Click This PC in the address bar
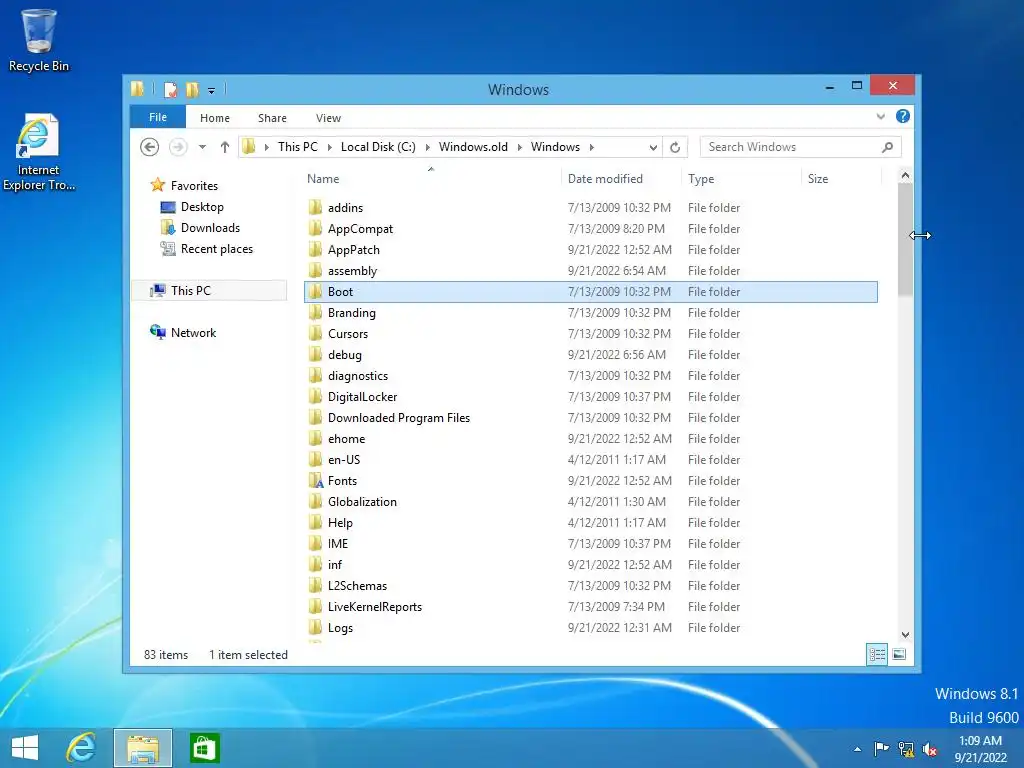The height and width of the screenshot is (768, 1024). pyautogui.click(x=298, y=147)
